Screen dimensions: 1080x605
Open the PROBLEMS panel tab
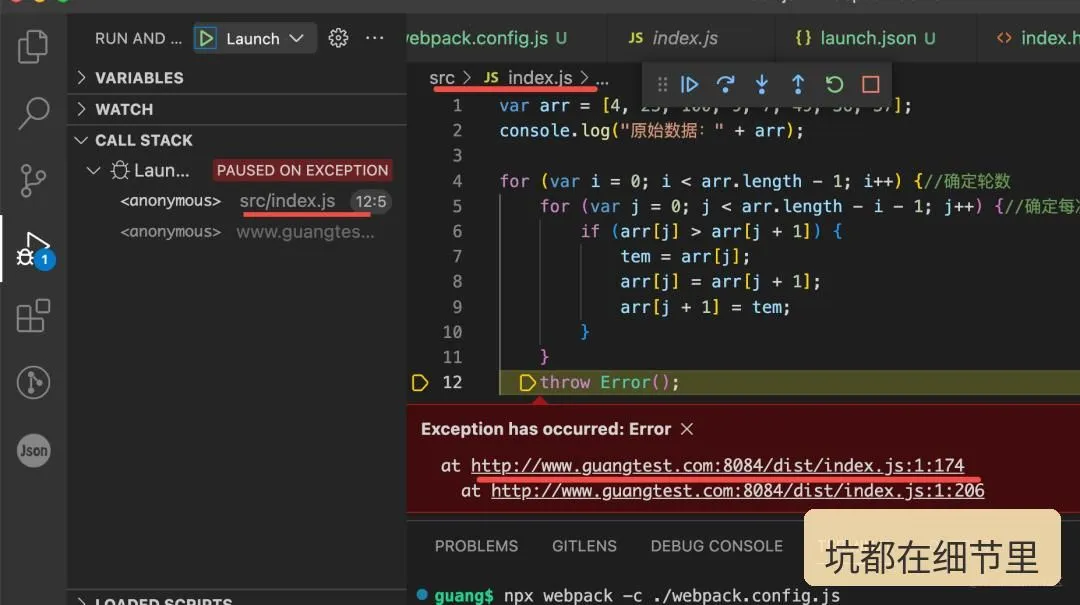[x=476, y=546]
